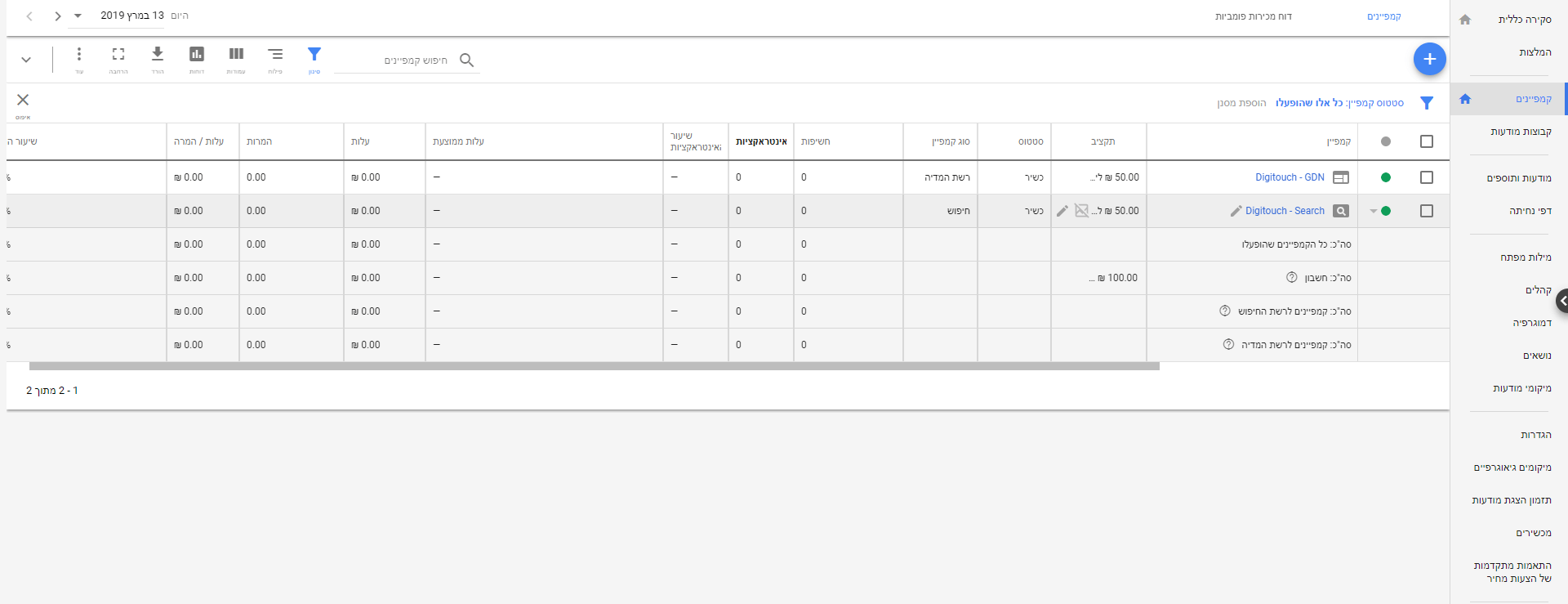Open the reports chart icon in toolbar

point(197,55)
